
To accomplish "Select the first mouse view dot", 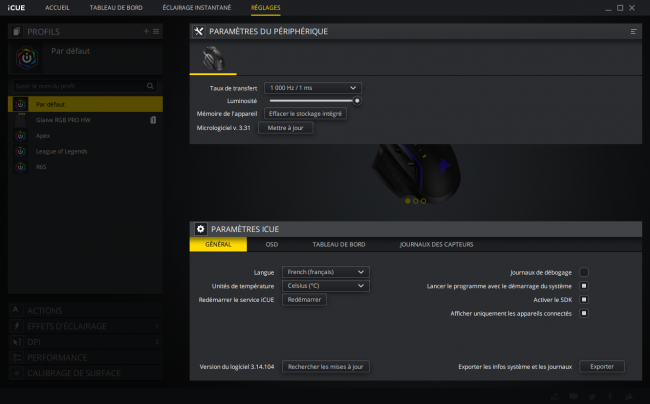I will point(408,201).
